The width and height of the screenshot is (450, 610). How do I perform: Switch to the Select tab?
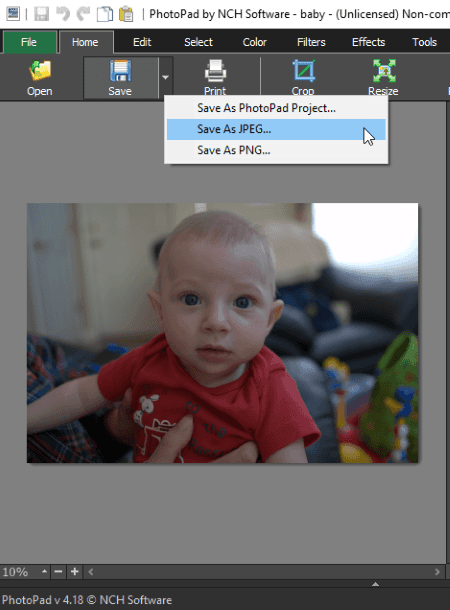198,42
